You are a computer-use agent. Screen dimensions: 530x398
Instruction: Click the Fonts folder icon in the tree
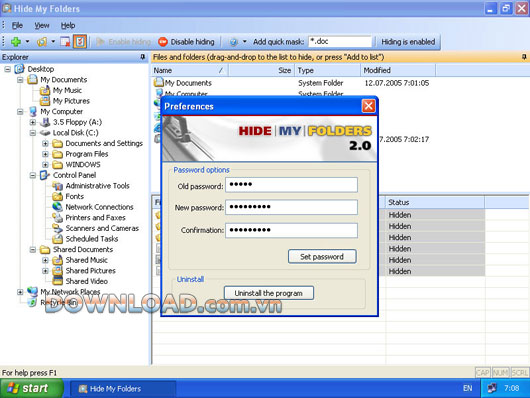57,196
